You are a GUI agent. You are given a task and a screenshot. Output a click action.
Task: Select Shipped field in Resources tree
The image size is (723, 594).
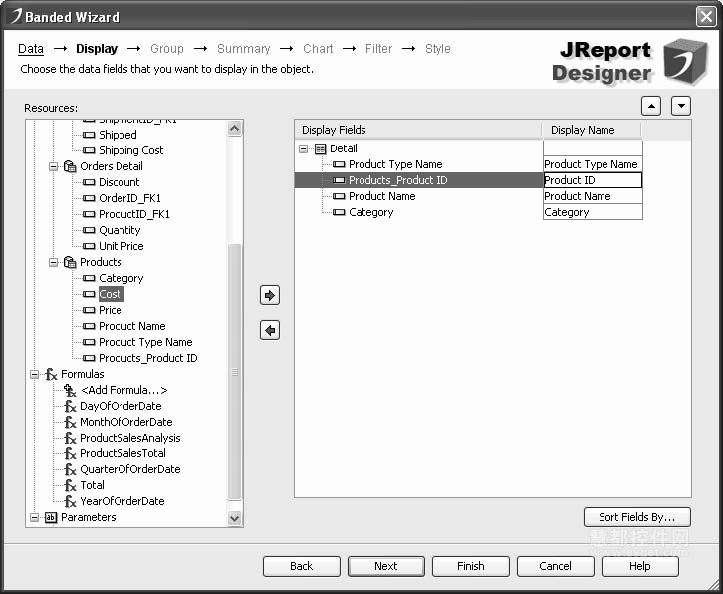pyautogui.click(x=118, y=135)
